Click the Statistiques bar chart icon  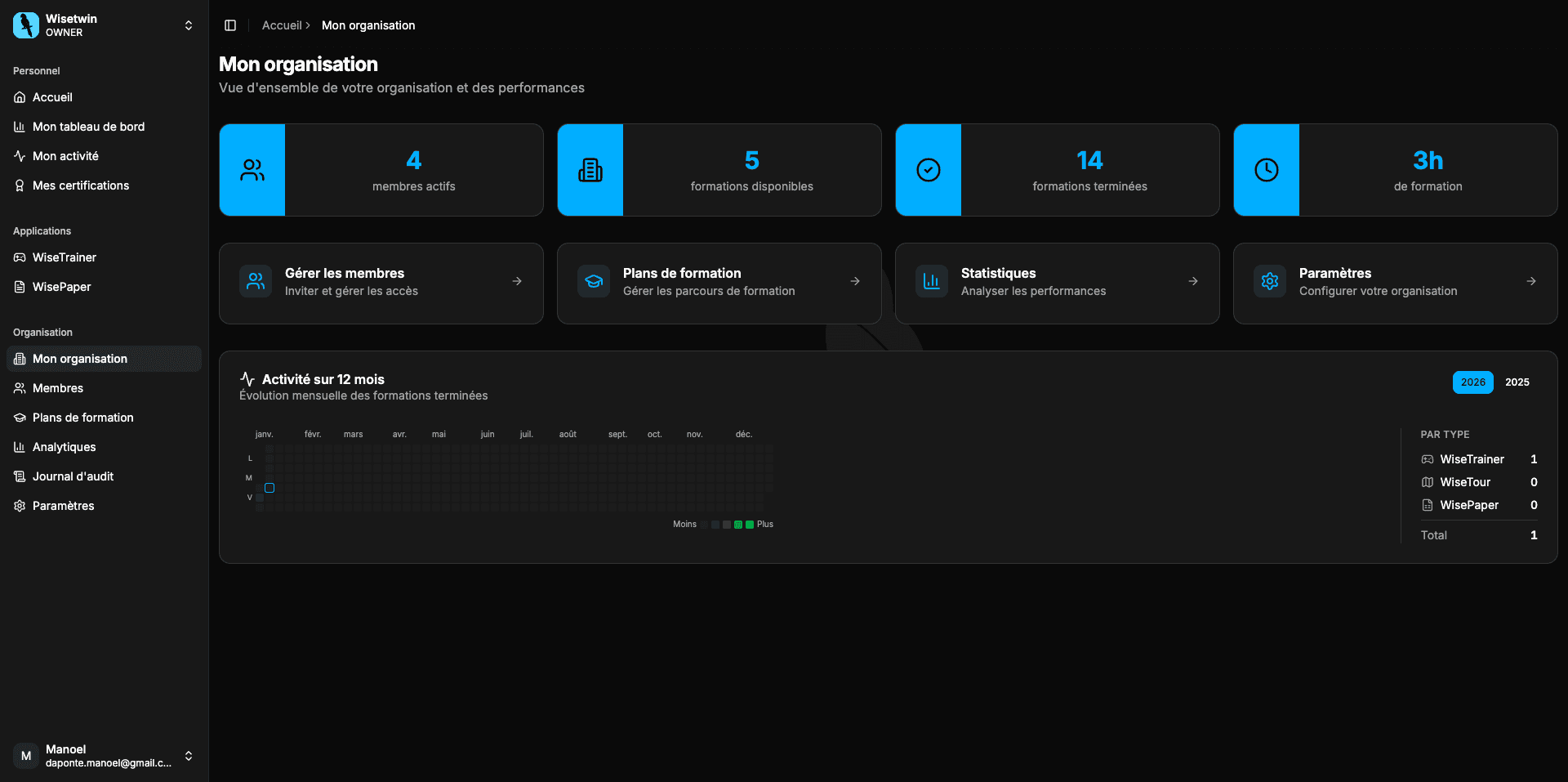tap(931, 281)
